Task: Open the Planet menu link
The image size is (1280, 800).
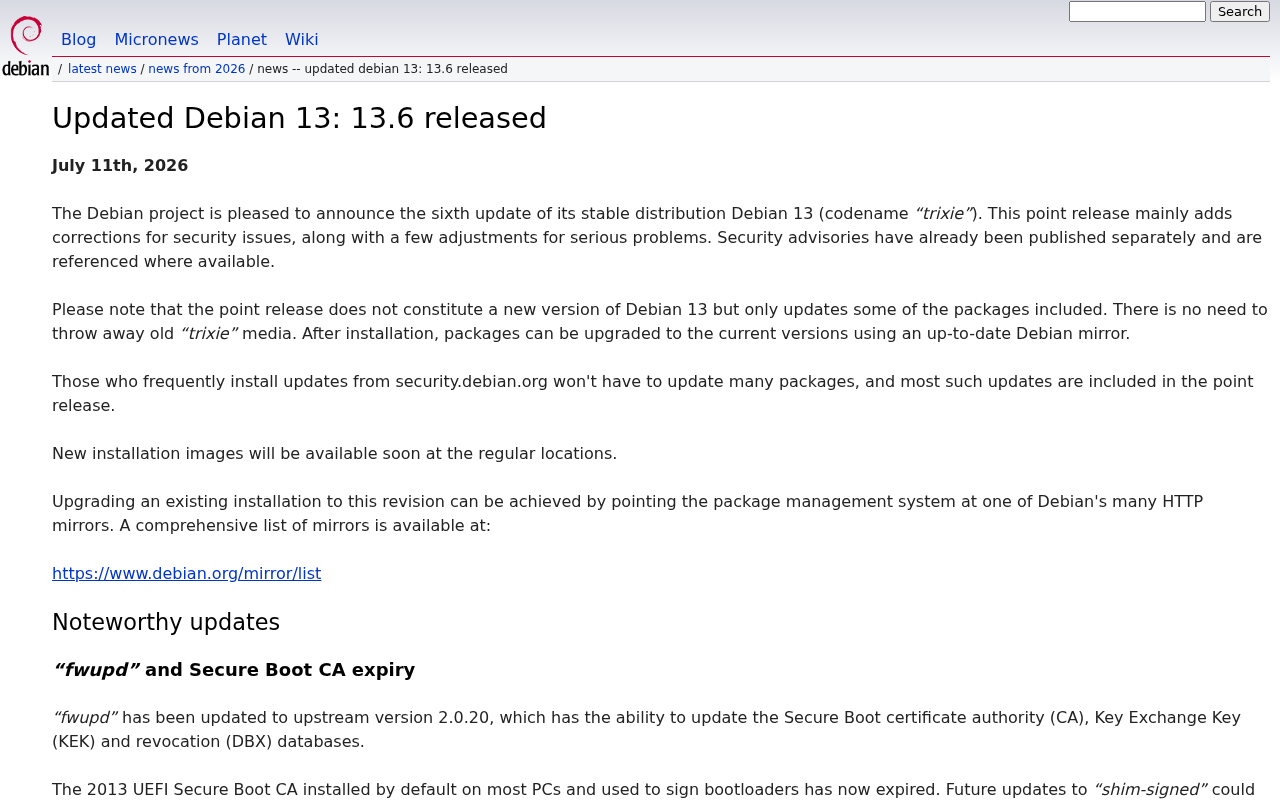Action: click(x=242, y=40)
